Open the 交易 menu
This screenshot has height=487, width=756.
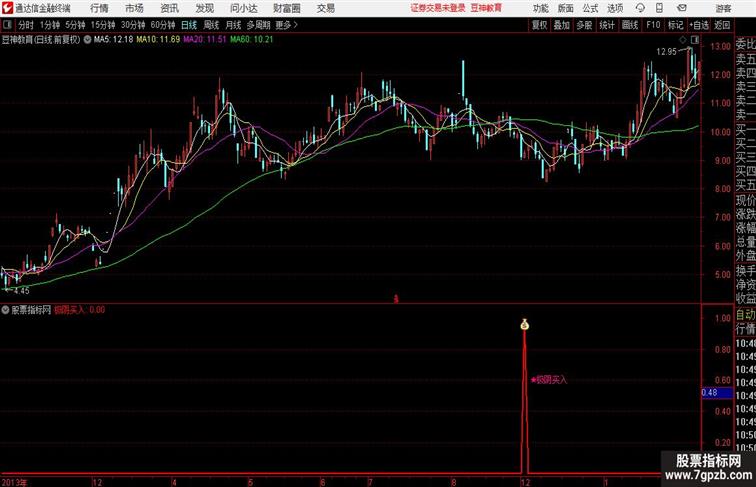pos(325,8)
